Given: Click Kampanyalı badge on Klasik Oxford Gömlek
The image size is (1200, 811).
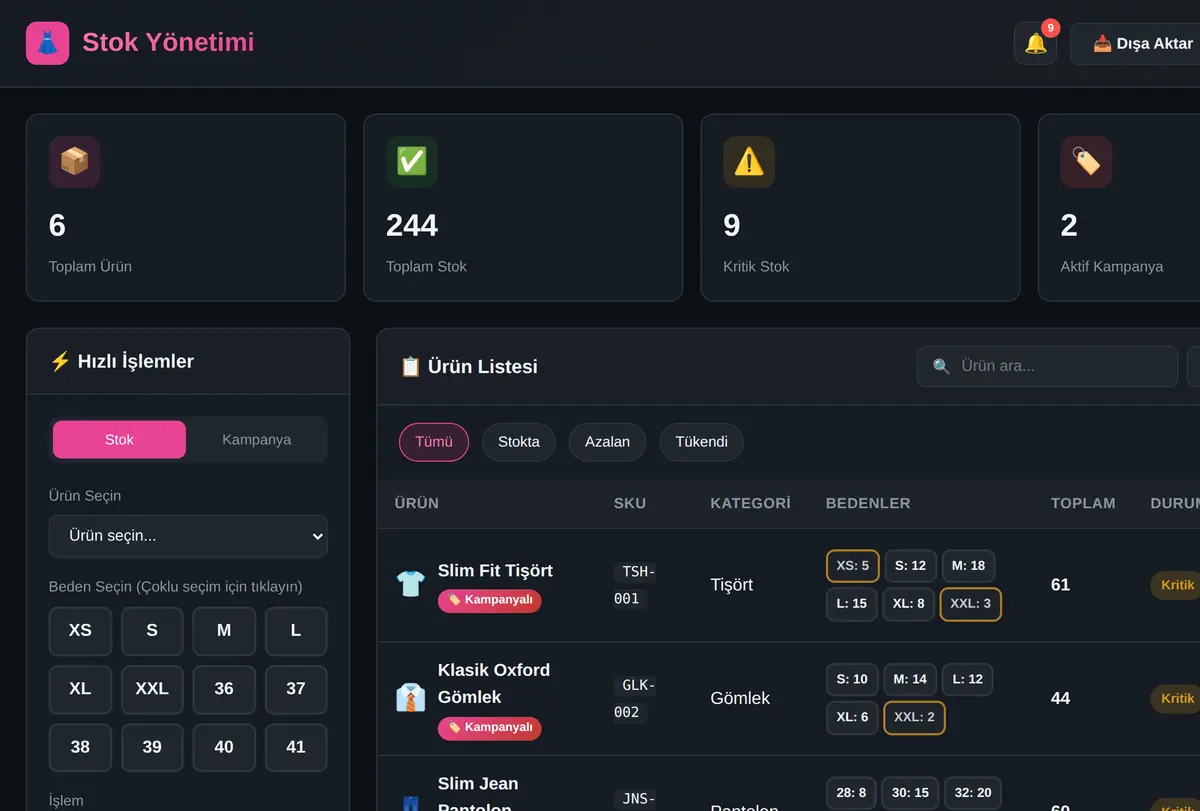Looking at the screenshot, I should (x=490, y=727).
